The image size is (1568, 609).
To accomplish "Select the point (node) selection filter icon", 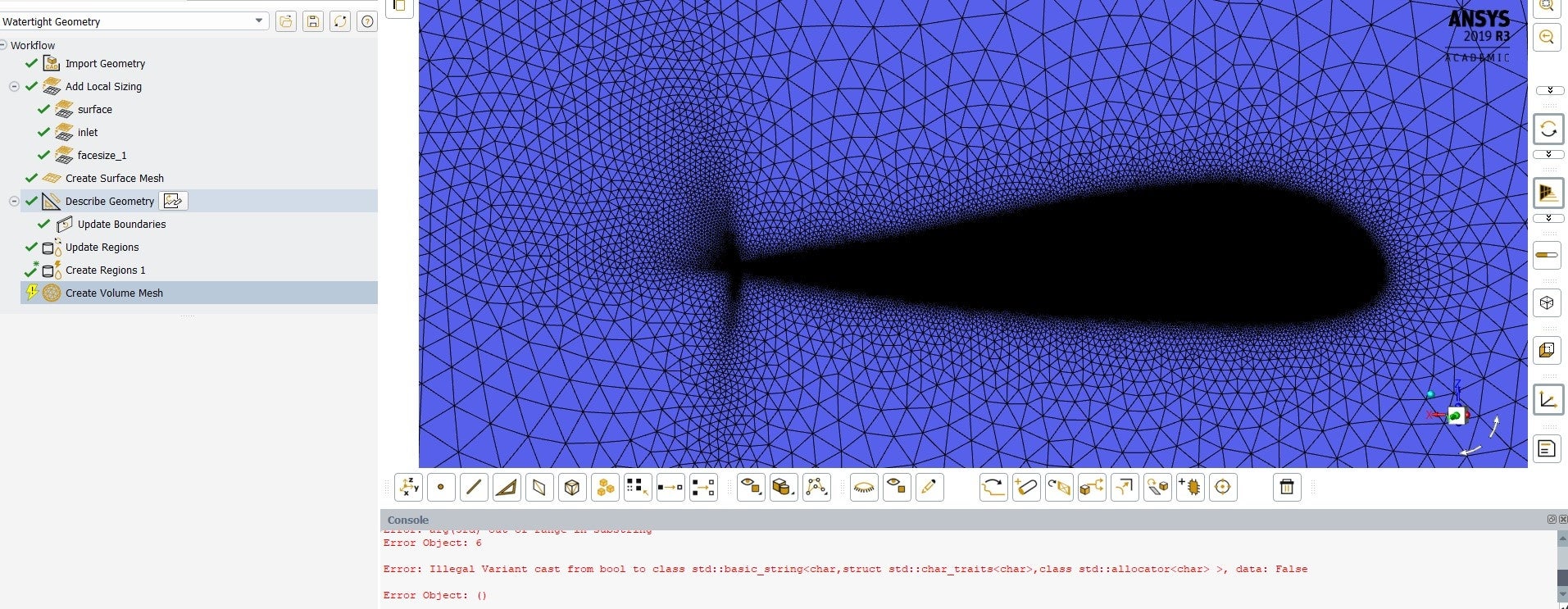I will pos(441,488).
